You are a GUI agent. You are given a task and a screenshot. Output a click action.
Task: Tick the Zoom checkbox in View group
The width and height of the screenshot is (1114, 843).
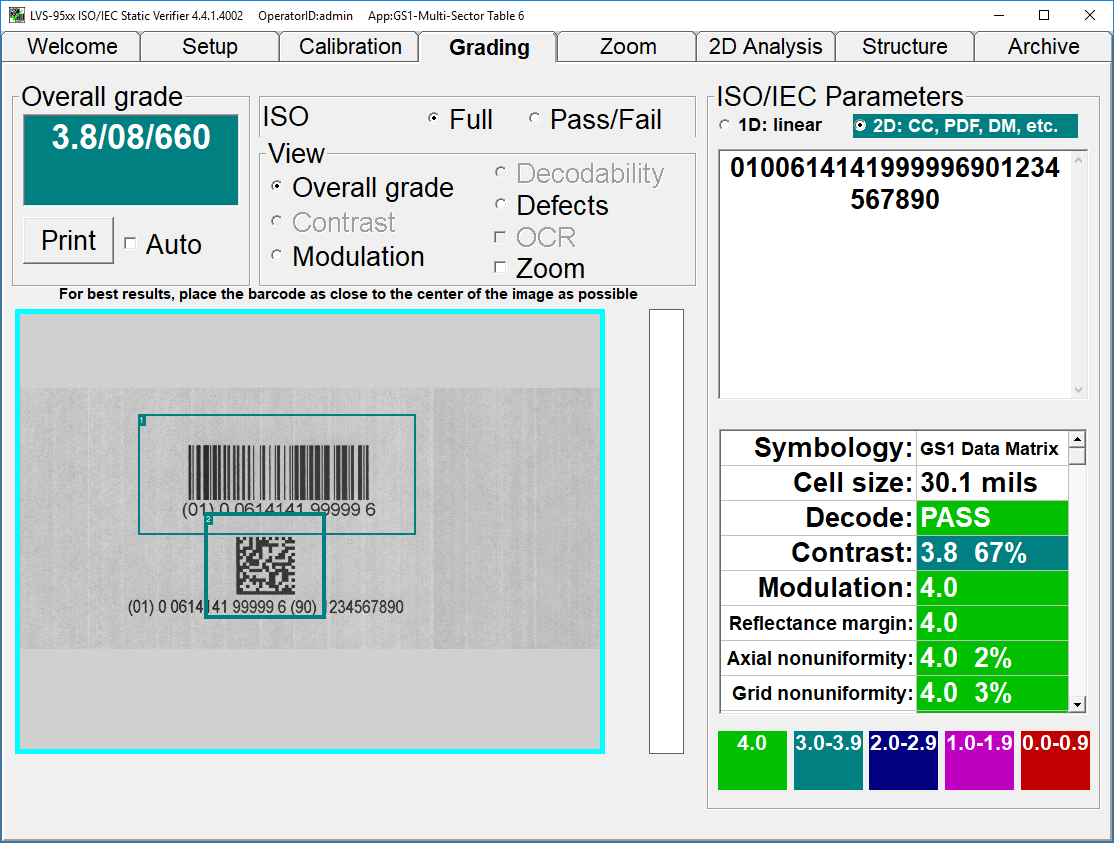pos(500,268)
